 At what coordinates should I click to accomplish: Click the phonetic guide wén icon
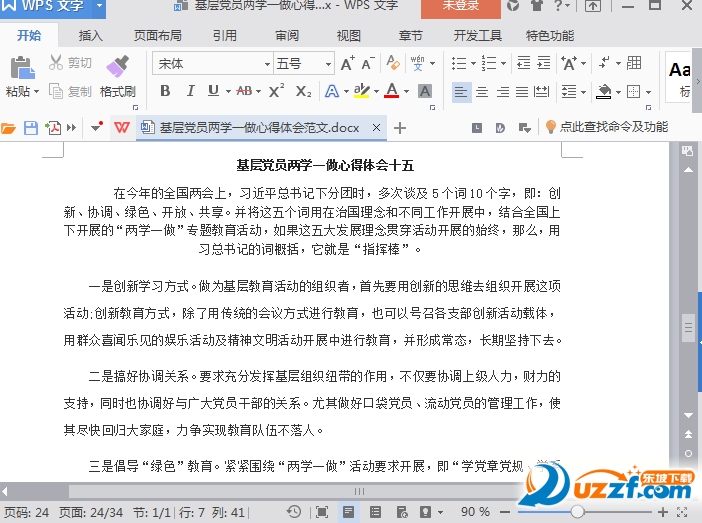click(x=418, y=63)
